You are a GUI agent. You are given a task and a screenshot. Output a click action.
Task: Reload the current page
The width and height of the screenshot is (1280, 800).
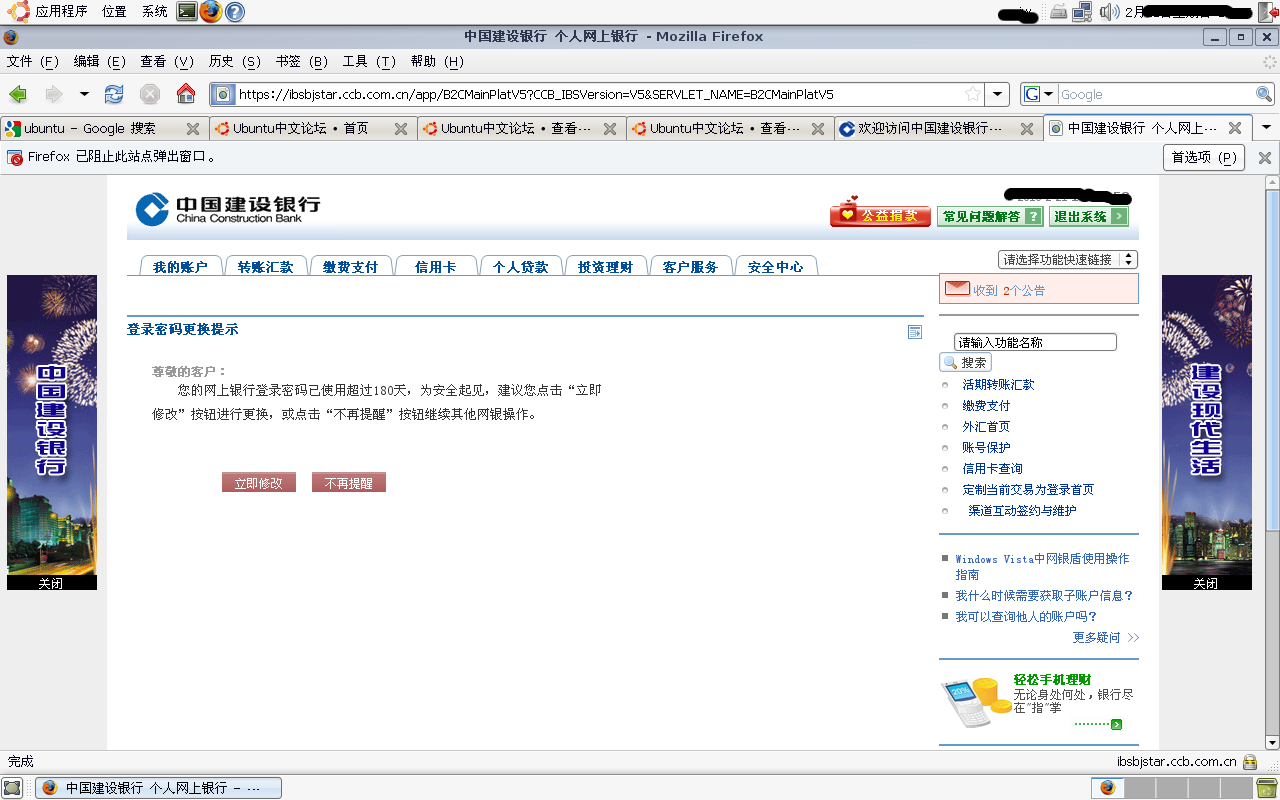click(x=114, y=94)
